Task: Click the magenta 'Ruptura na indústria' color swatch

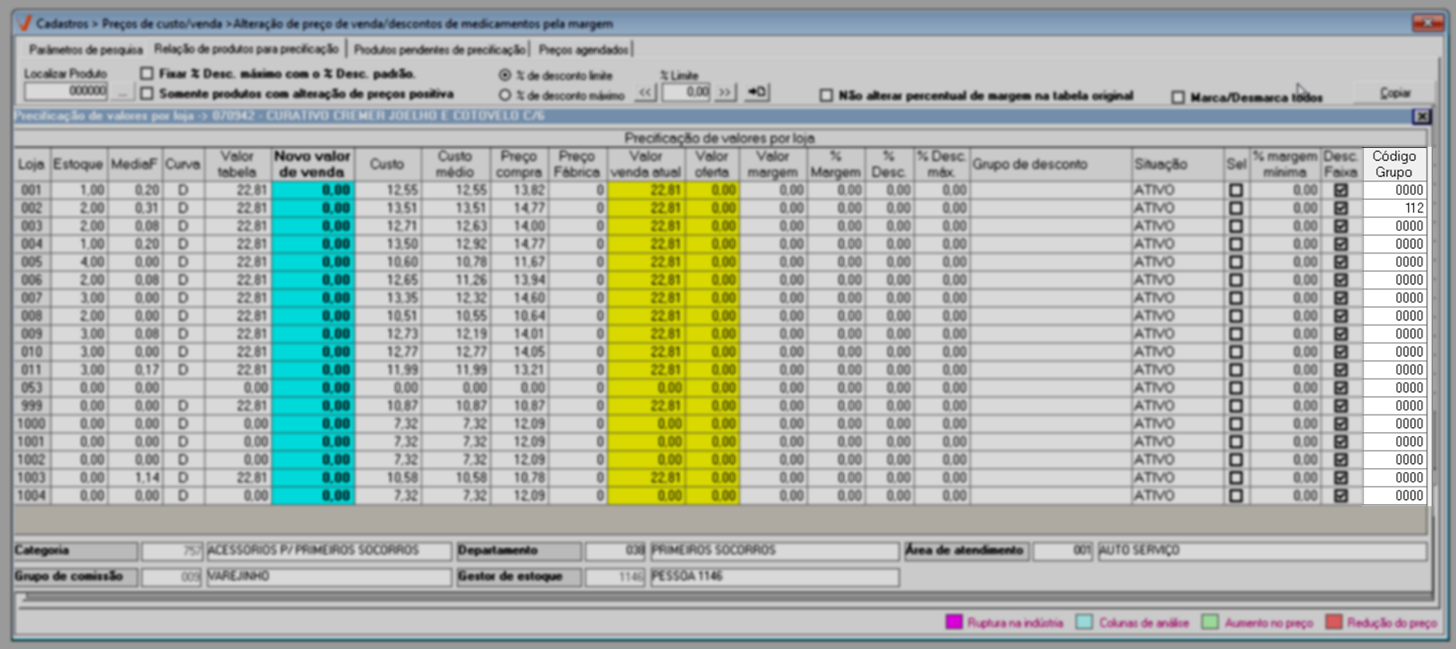Action: pyautogui.click(x=953, y=622)
